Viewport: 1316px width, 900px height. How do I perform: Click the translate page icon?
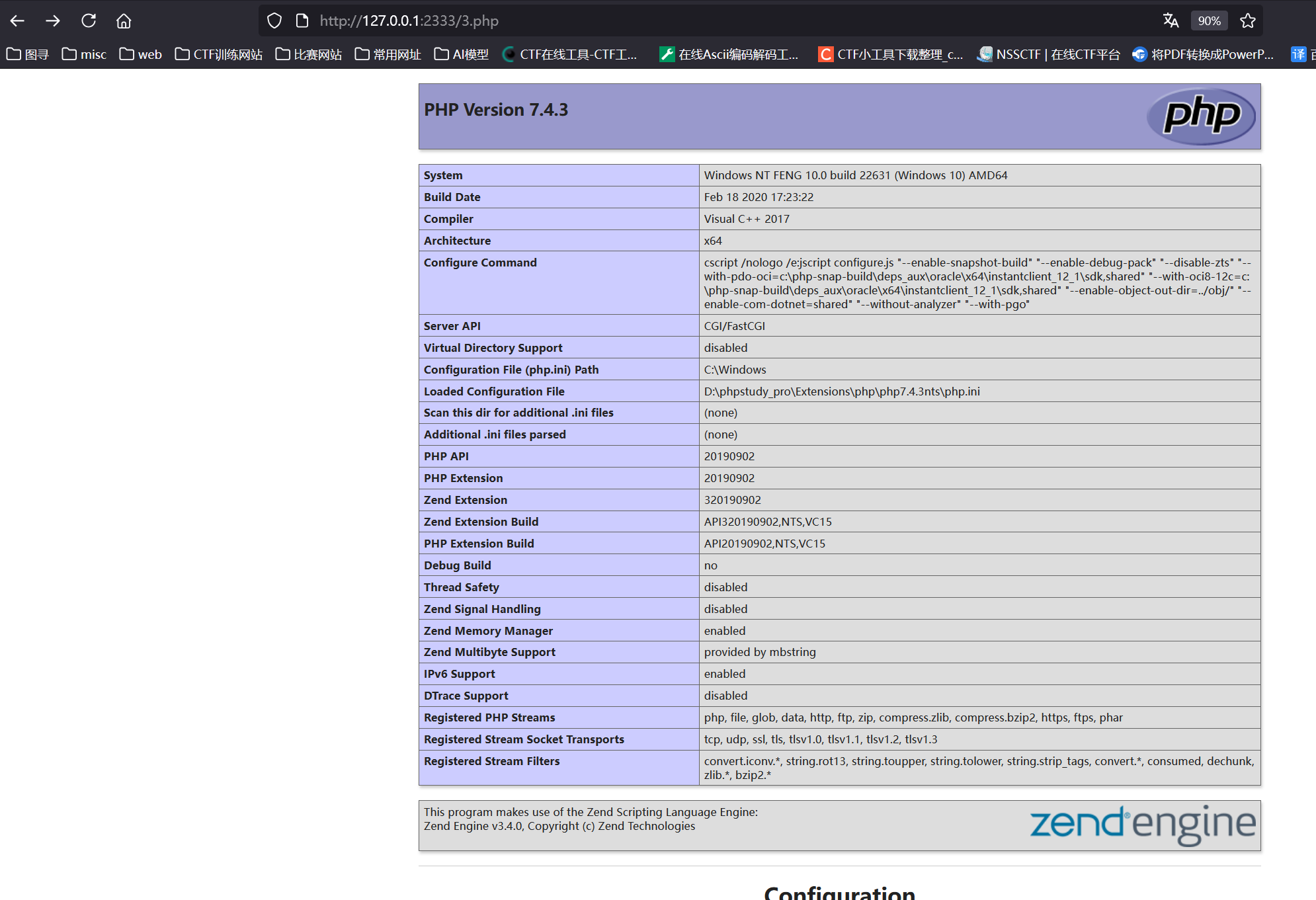tap(1171, 20)
